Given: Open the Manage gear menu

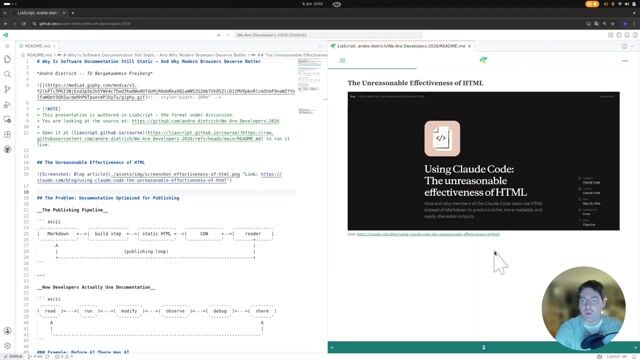Looking at the screenshot, I should [x=7, y=346].
